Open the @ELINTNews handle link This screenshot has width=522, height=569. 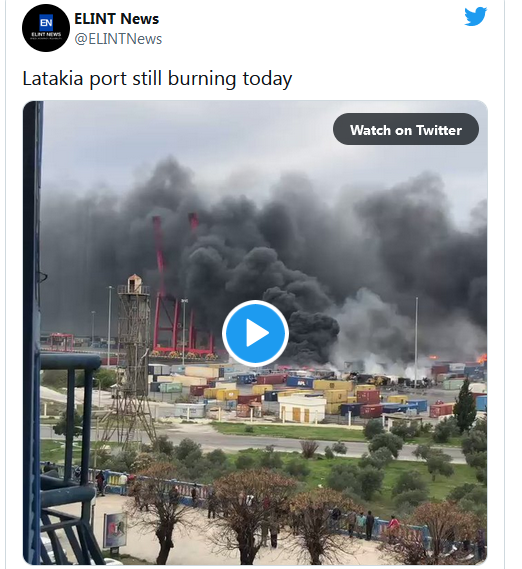pyautogui.click(x=118, y=39)
